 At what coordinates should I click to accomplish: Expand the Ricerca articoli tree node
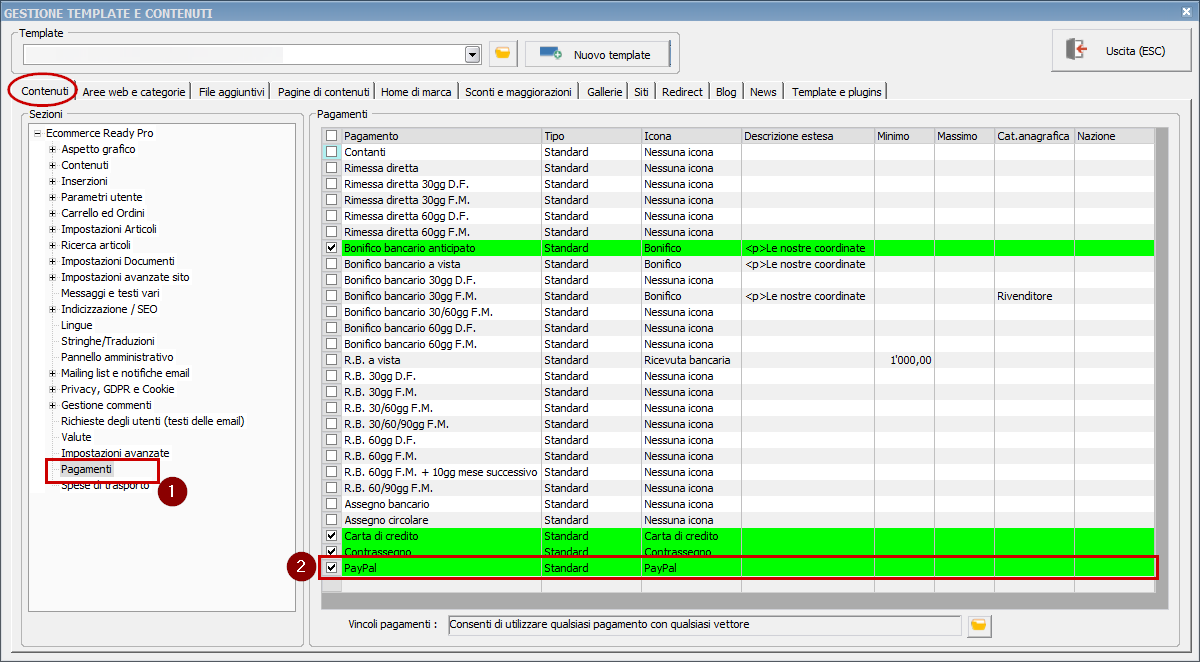pos(53,245)
